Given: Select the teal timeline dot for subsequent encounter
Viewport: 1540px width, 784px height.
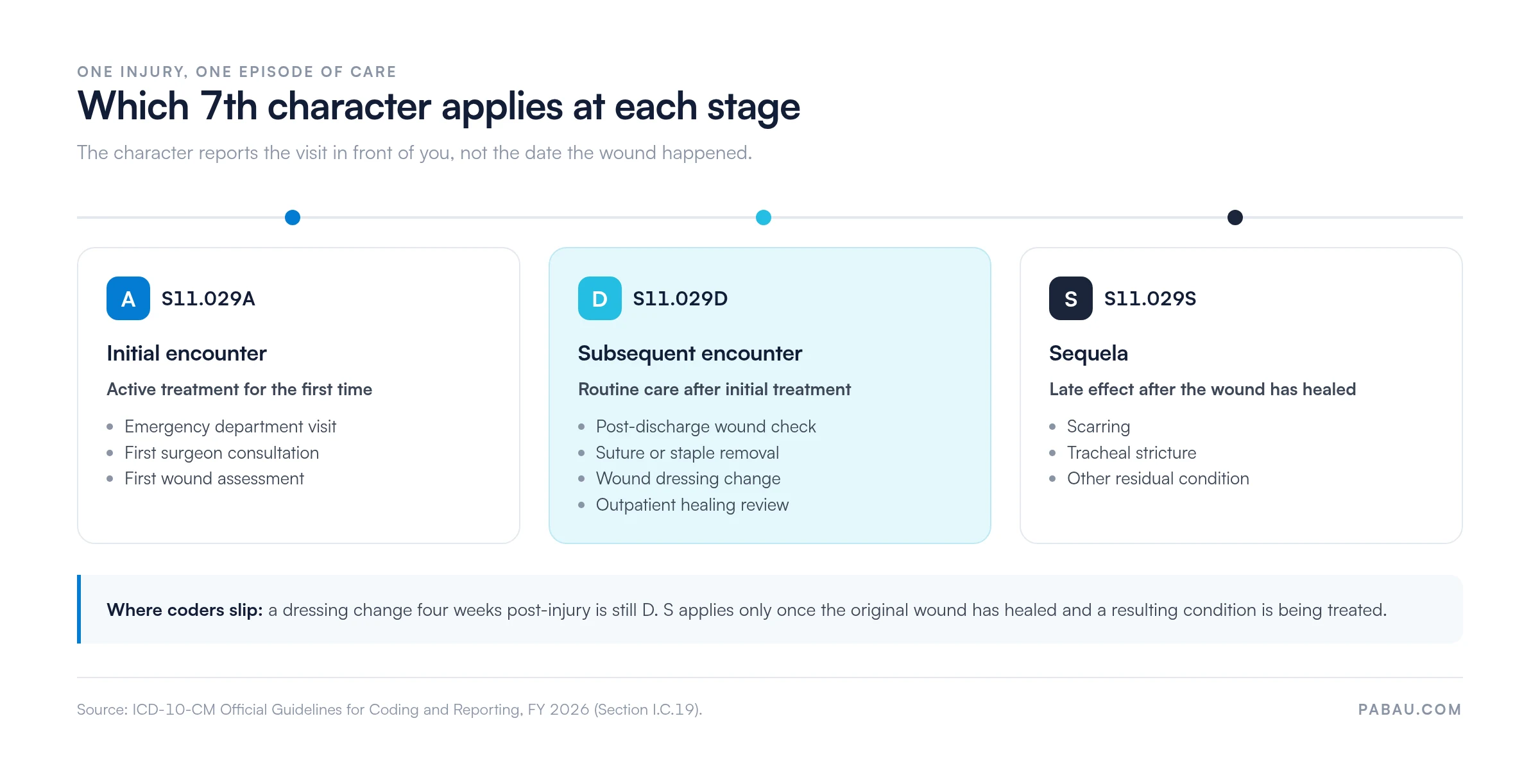Looking at the screenshot, I should coord(764,217).
